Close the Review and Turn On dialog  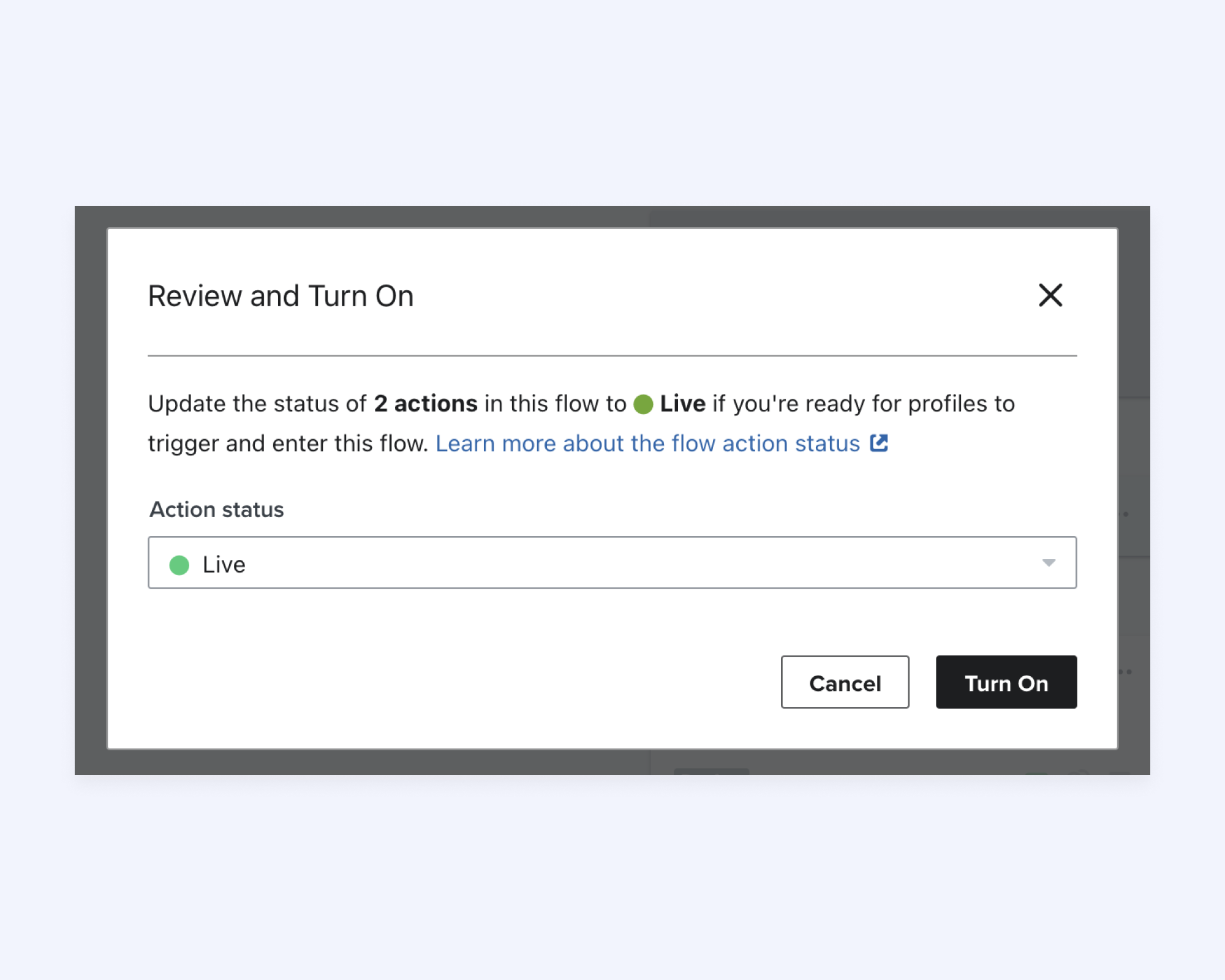[1050, 295]
